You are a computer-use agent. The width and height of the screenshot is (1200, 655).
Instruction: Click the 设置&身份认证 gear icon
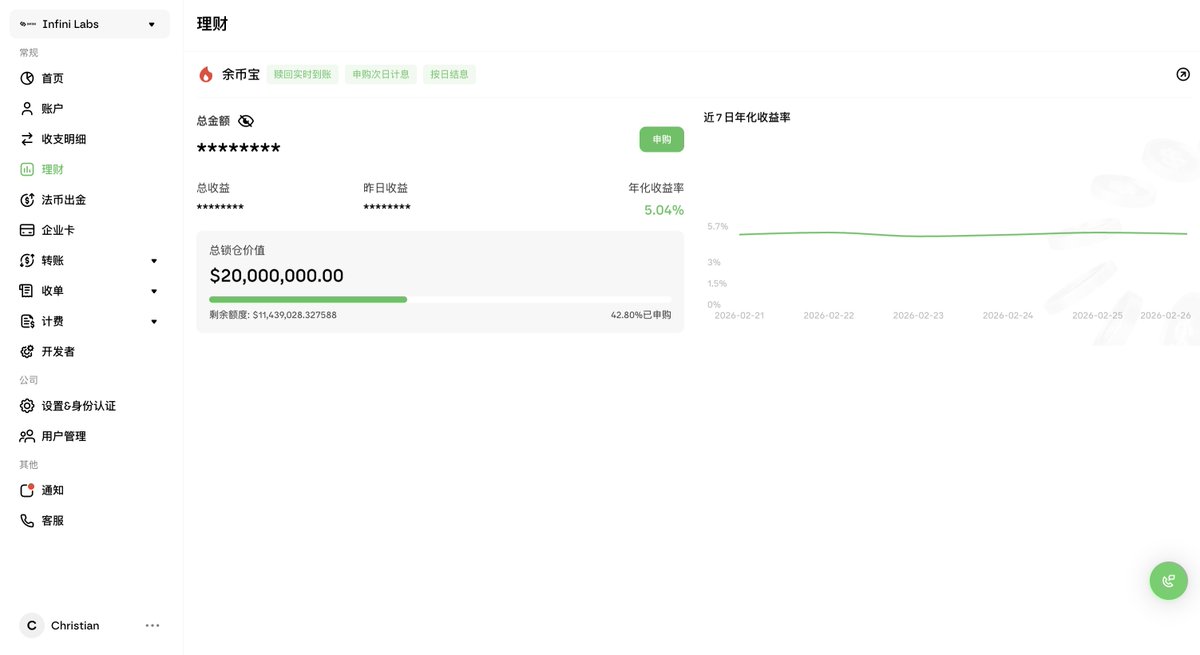27,406
